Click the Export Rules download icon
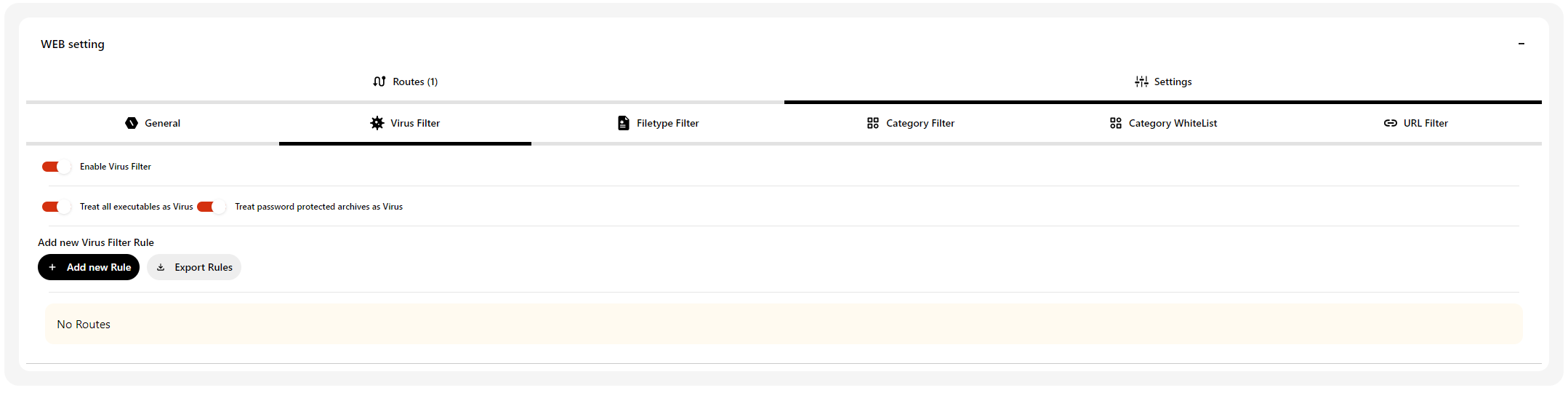The height and width of the screenshot is (393, 1568). 161,267
